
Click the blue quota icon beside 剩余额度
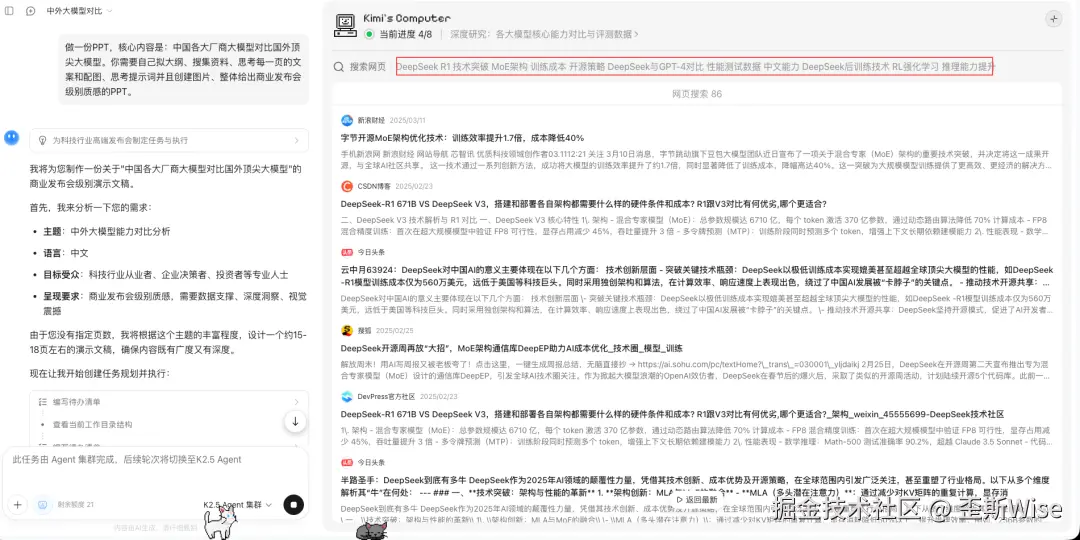[43, 504]
